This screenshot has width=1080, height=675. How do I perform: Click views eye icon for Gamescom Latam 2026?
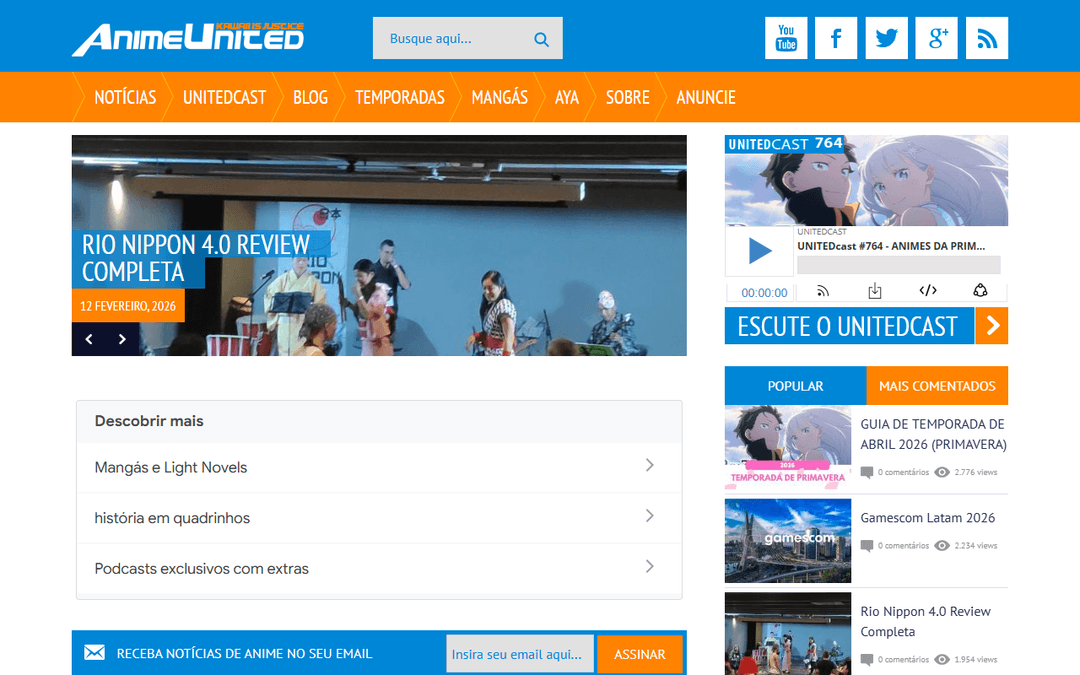click(x=942, y=546)
